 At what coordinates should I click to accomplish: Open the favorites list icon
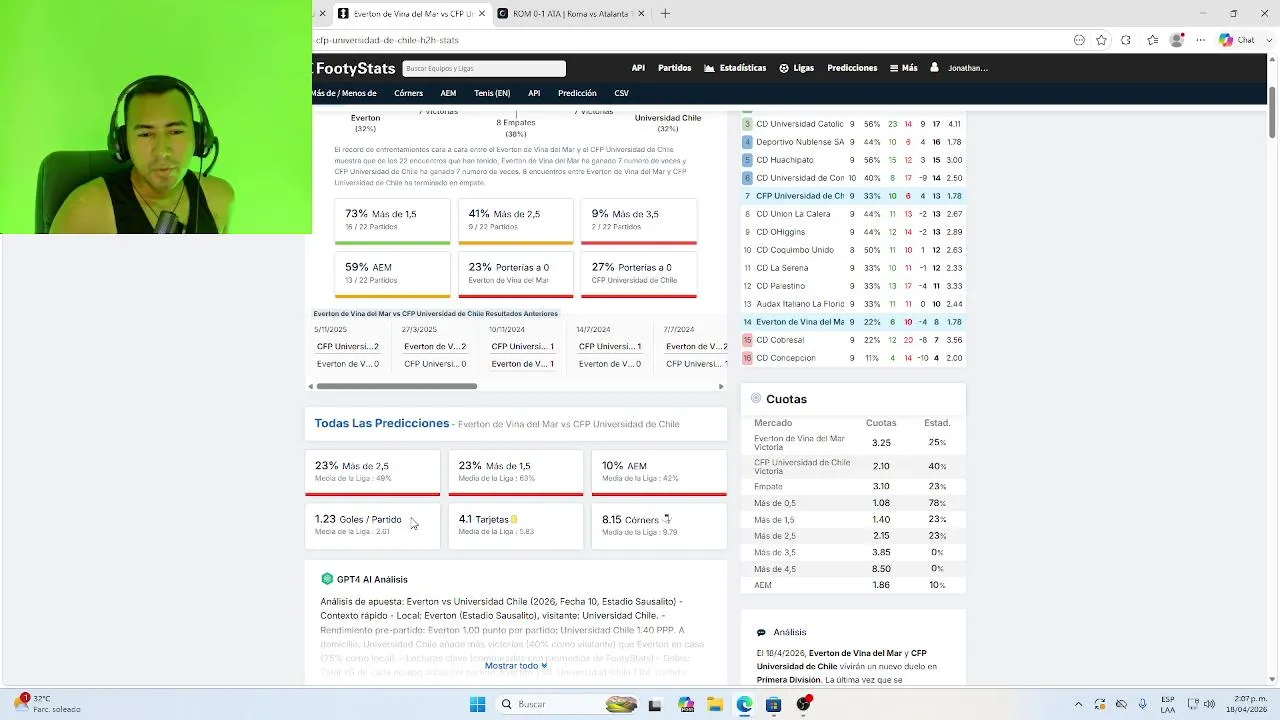[x=1153, y=40]
